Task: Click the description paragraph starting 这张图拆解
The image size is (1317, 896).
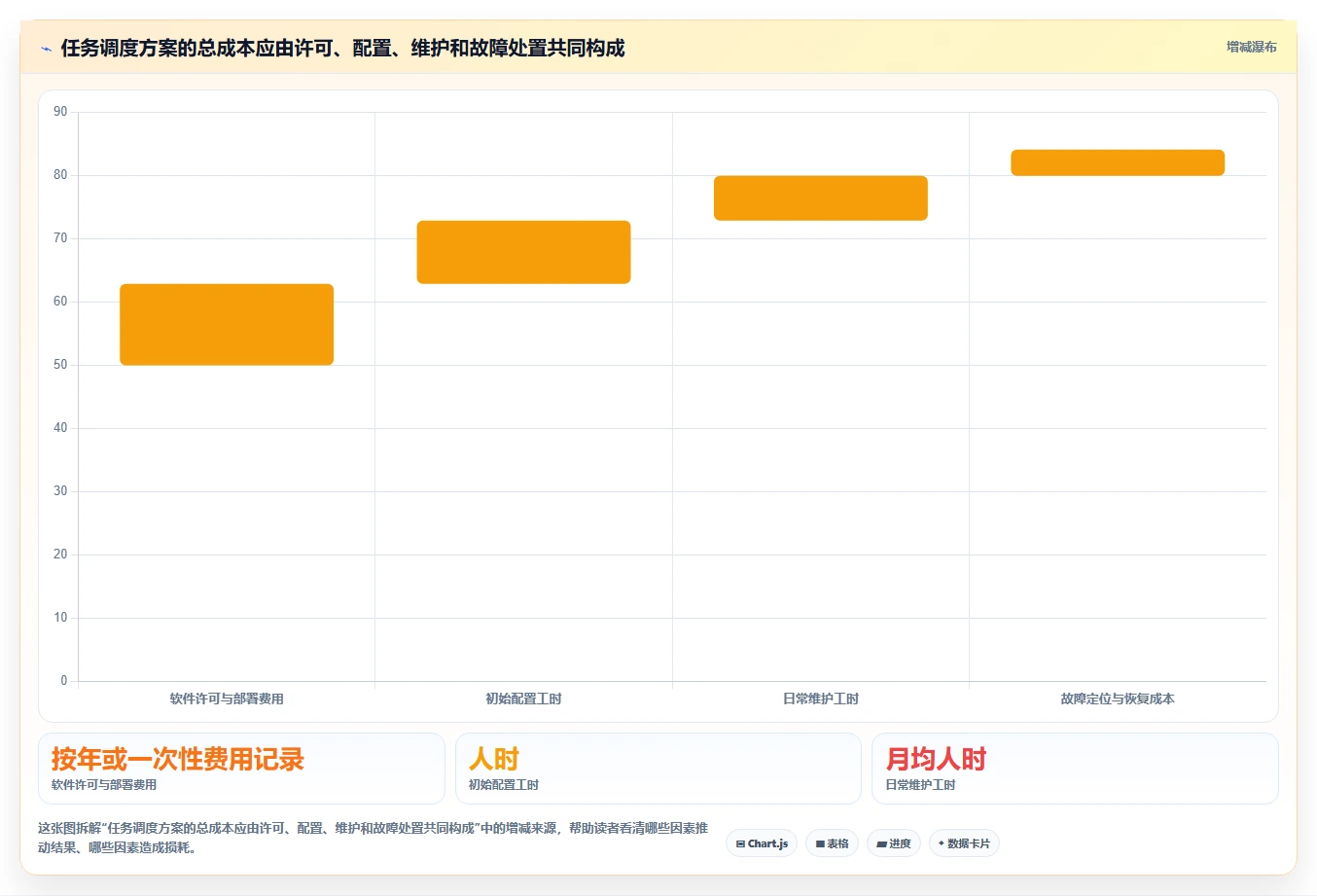Action: tap(373, 838)
